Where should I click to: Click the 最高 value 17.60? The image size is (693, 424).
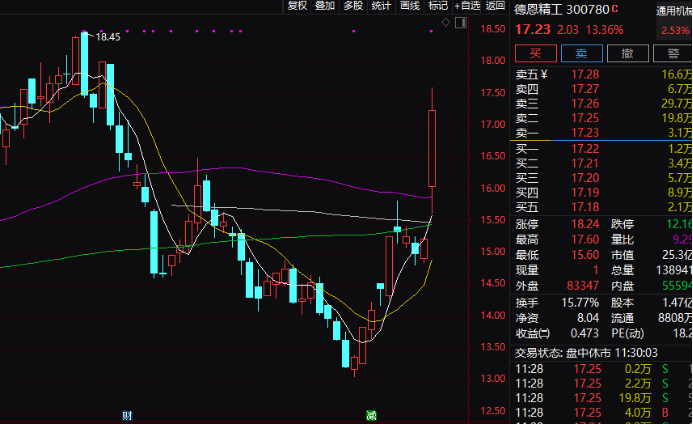(x=585, y=240)
